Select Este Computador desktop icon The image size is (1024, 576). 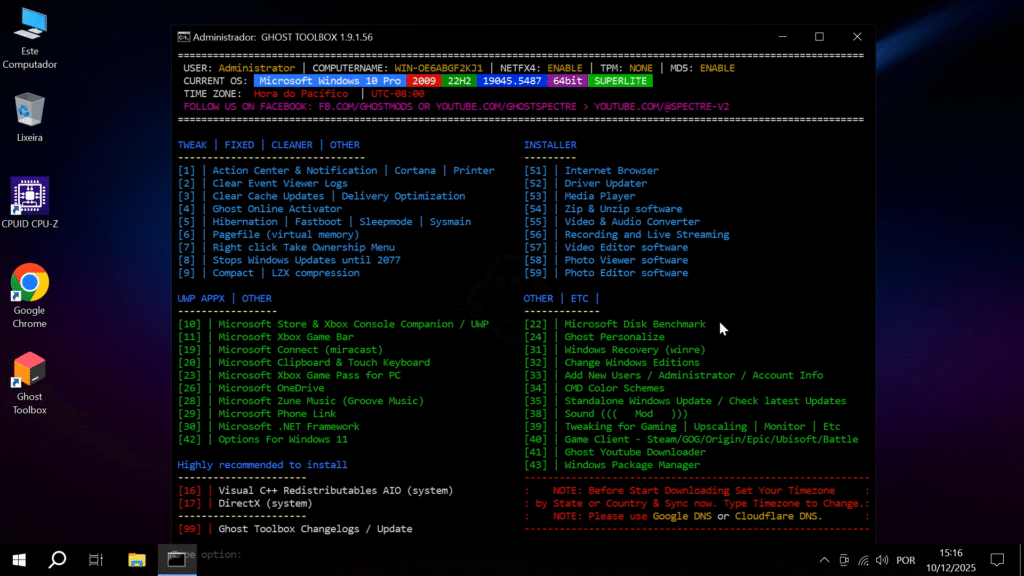[29, 26]
